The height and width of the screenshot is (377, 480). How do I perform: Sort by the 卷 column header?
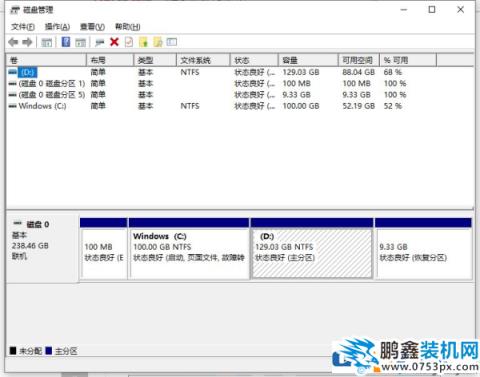click(x=46, y=60)
